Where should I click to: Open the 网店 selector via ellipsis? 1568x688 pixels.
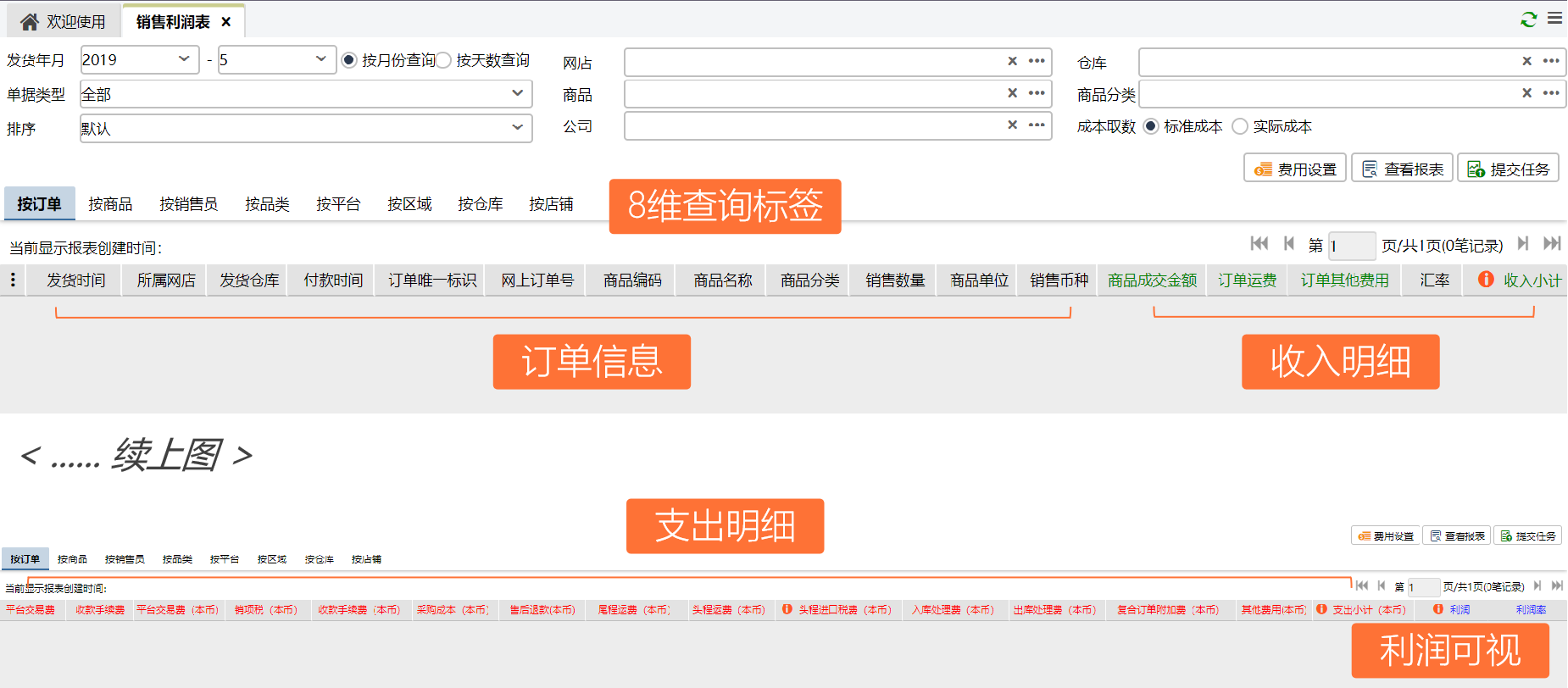(1037, 61)
